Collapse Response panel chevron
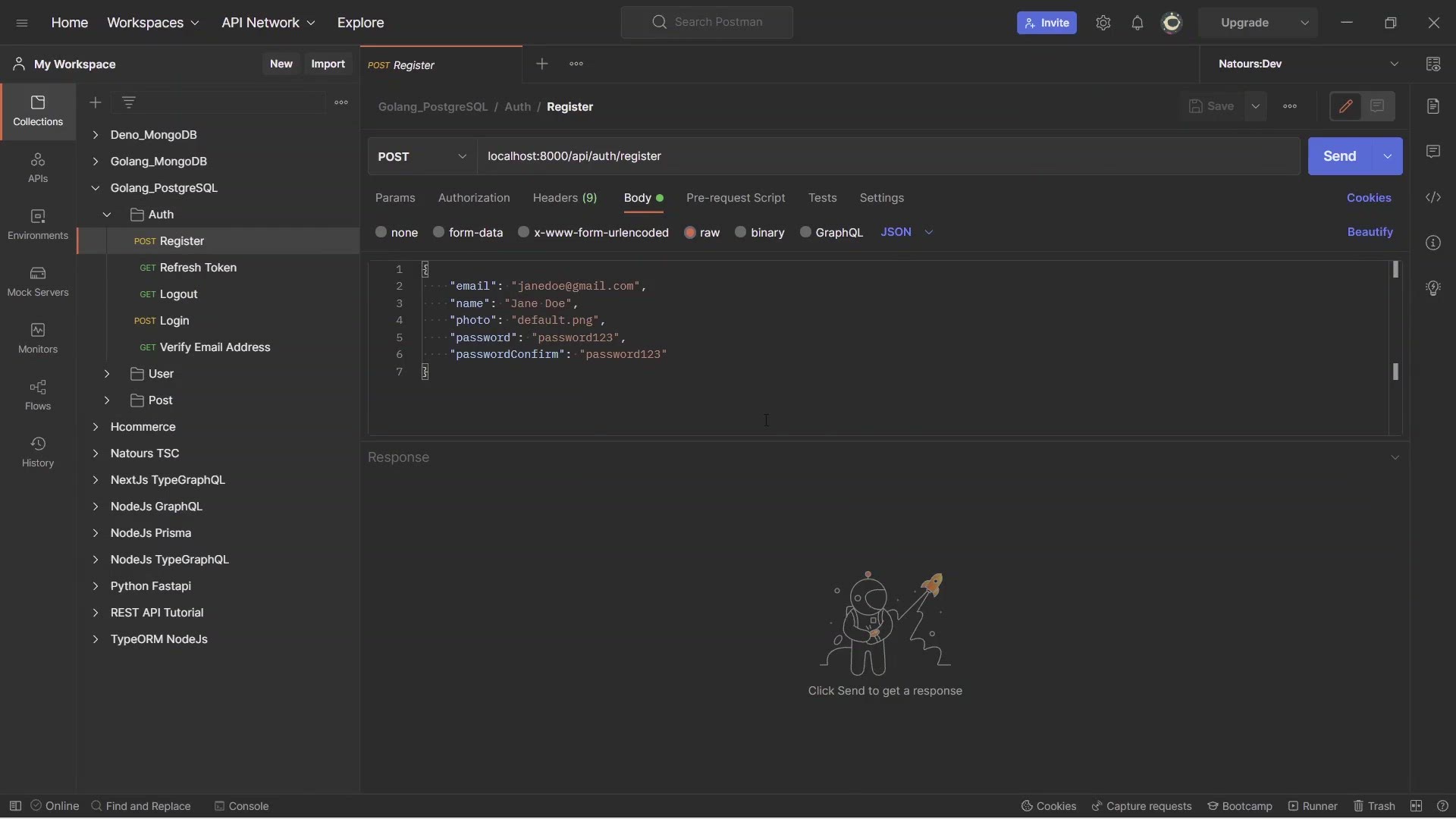Viewport: 1456px width, 819px height. tap(1395, 457)
